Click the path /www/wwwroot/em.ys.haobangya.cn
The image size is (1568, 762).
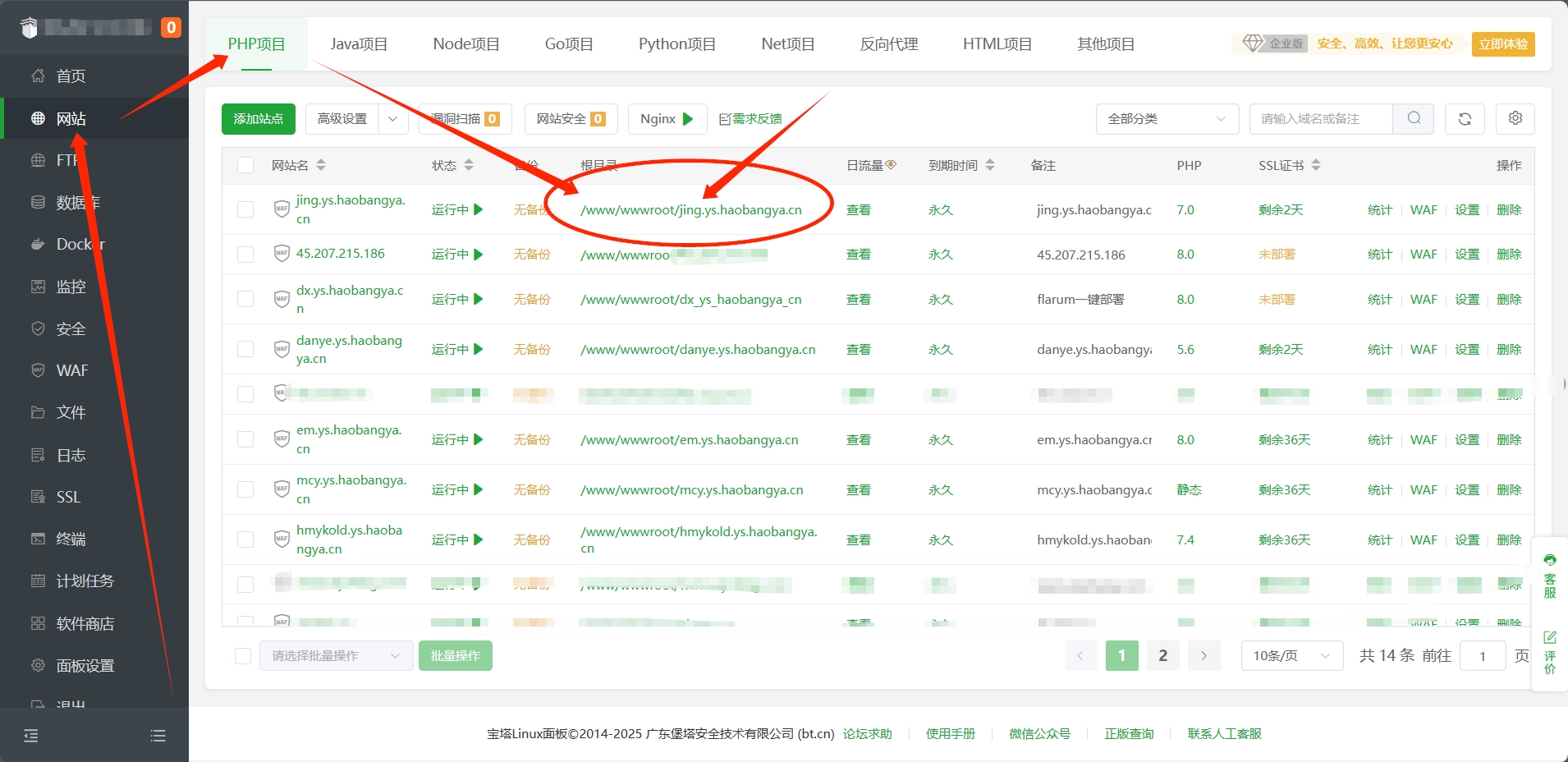689,439
